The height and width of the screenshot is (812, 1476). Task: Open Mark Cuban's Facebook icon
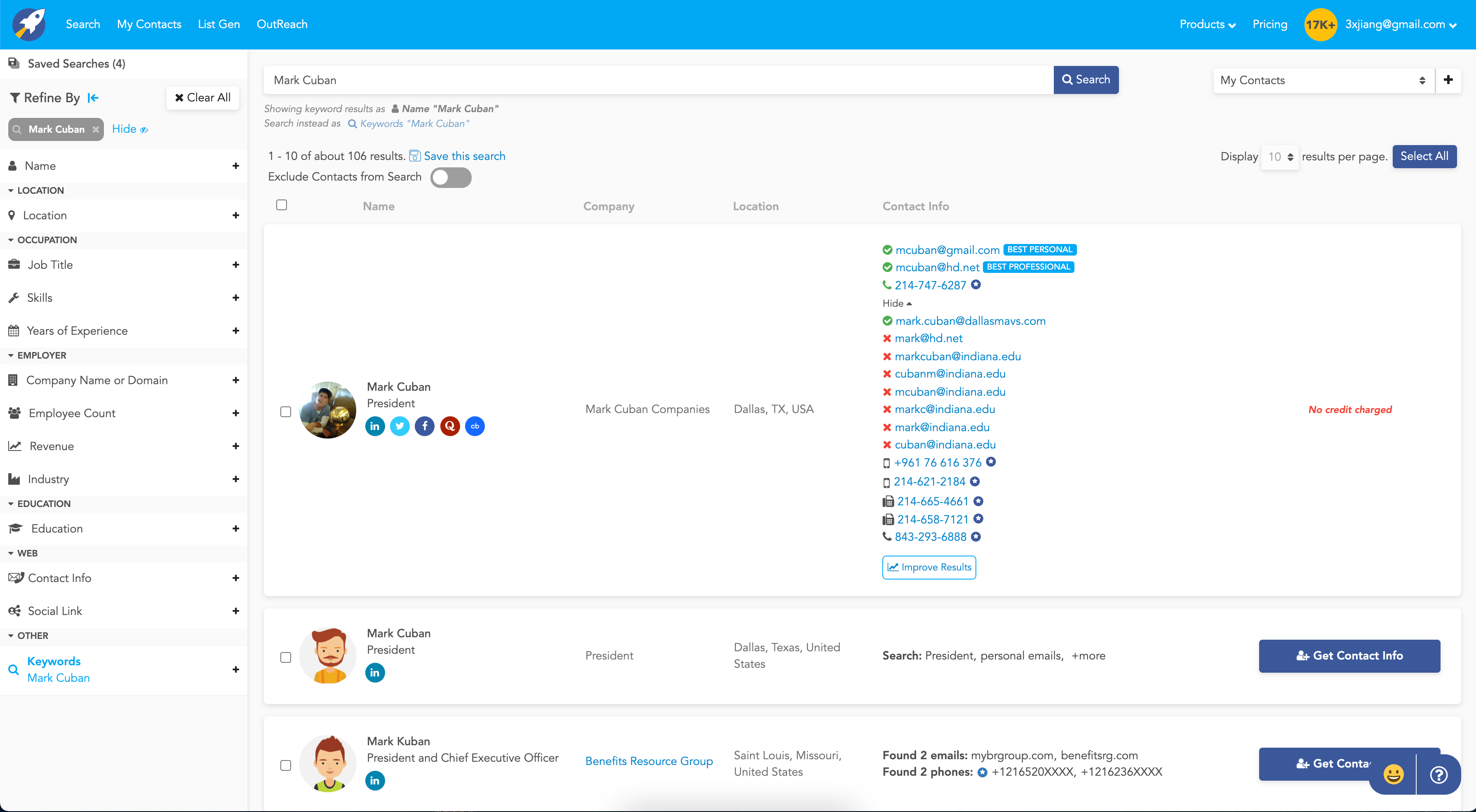click(425, 426)
